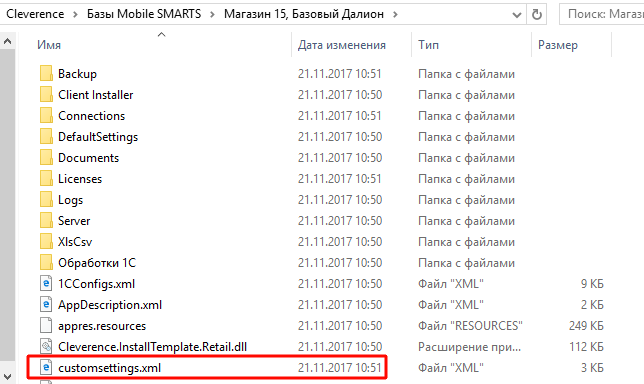
Task: Select the Logs name text
Action: pyautogui.click(x=71, y=200)
